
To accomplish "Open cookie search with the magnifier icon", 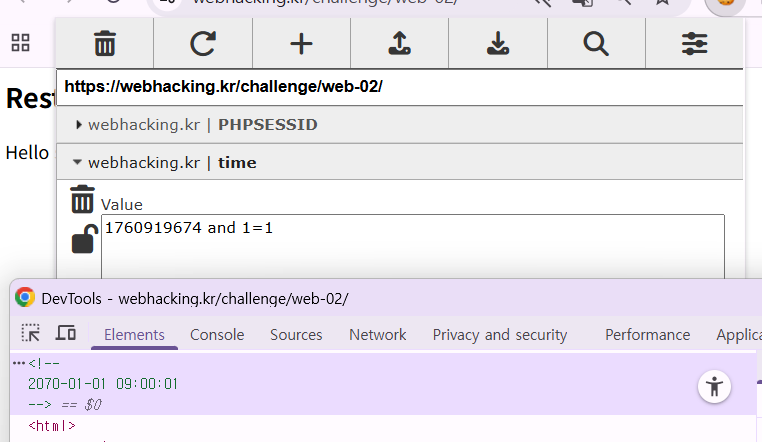I will coord(596,44).
